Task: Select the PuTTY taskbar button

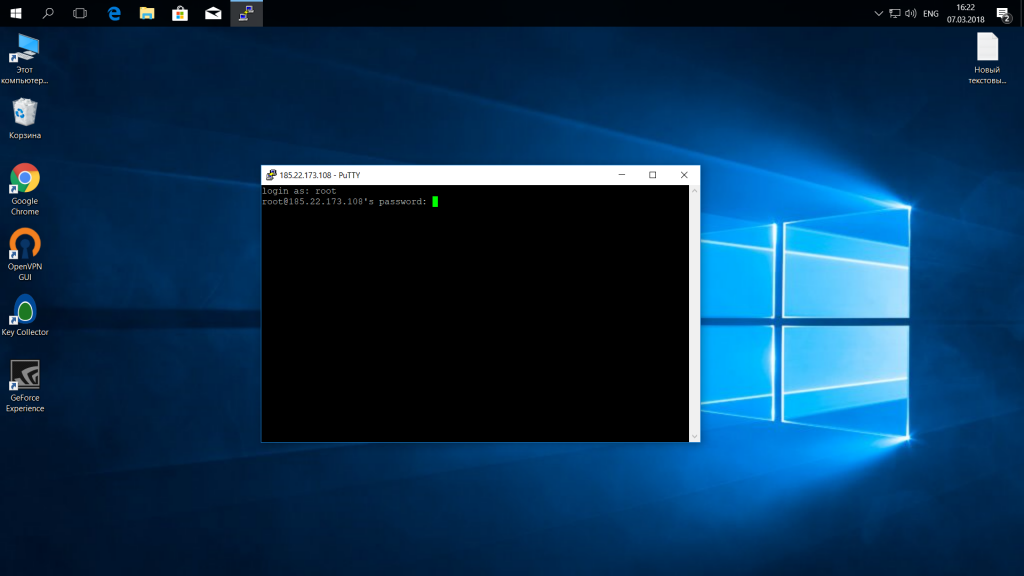Action: (246, 13)
